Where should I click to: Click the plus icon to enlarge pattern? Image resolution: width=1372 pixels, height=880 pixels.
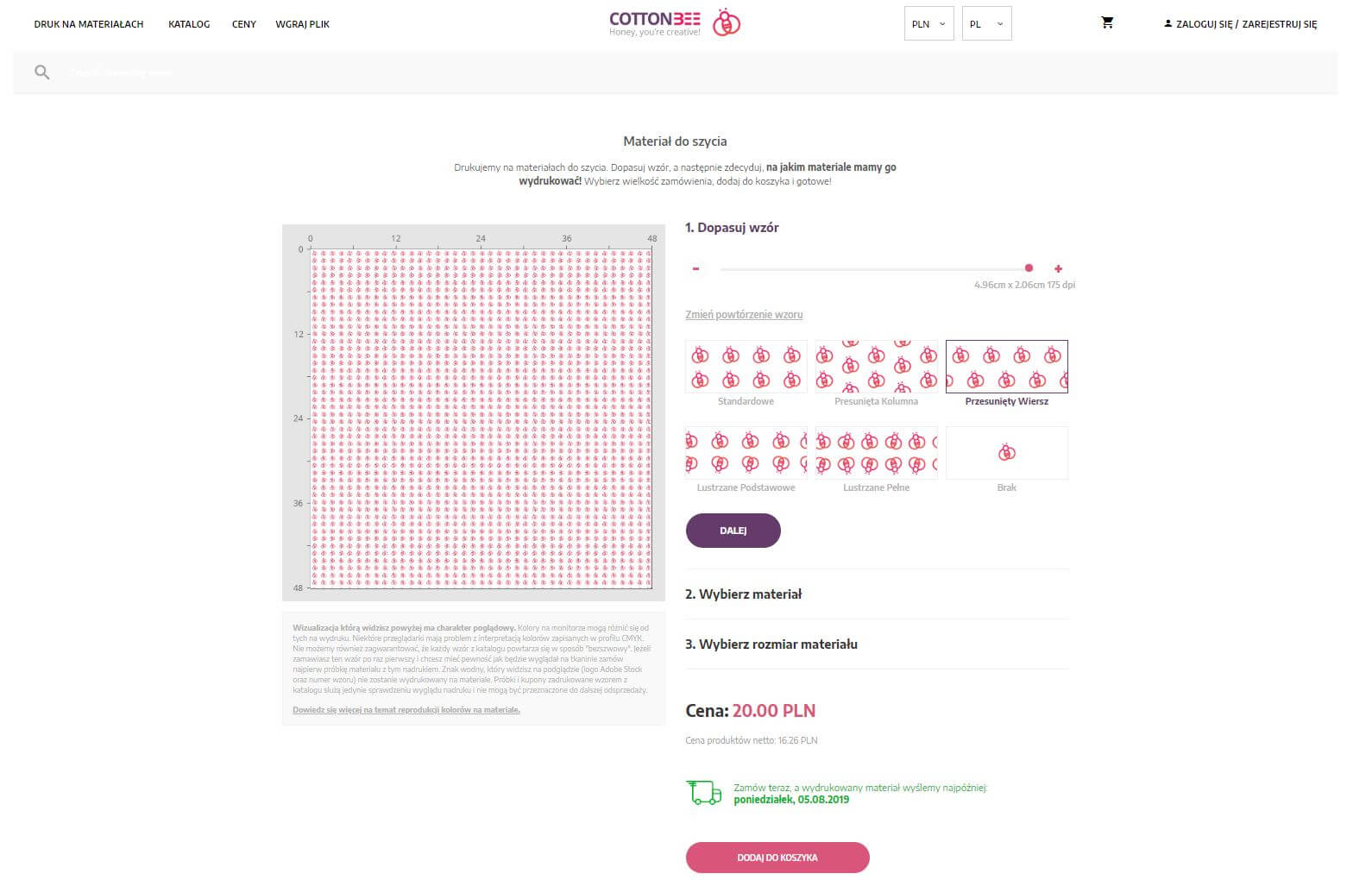click(x=1058, y=269)
